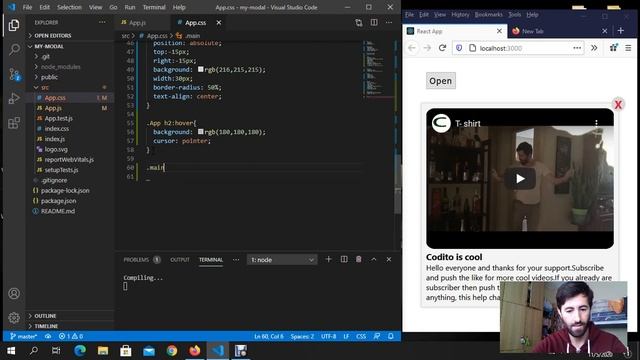The image size is (640, 360).
Task: Click color swatch for rgb(180,180,180)
Action: (x=200, y=131)
